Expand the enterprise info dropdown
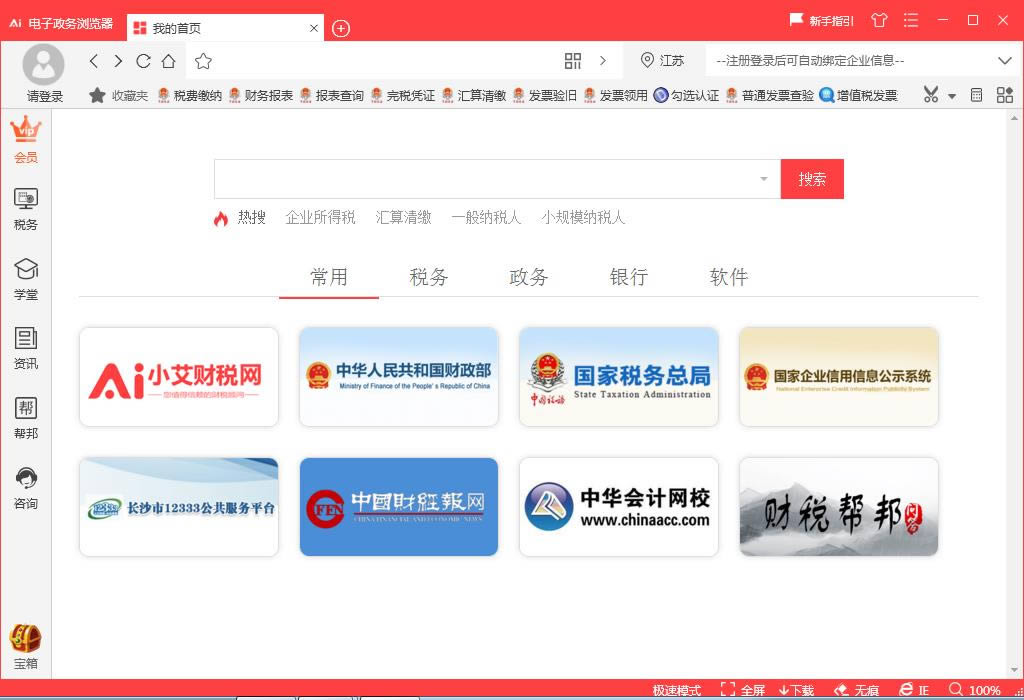This screenshot has width=1024, height=700. pos(1004,61)
